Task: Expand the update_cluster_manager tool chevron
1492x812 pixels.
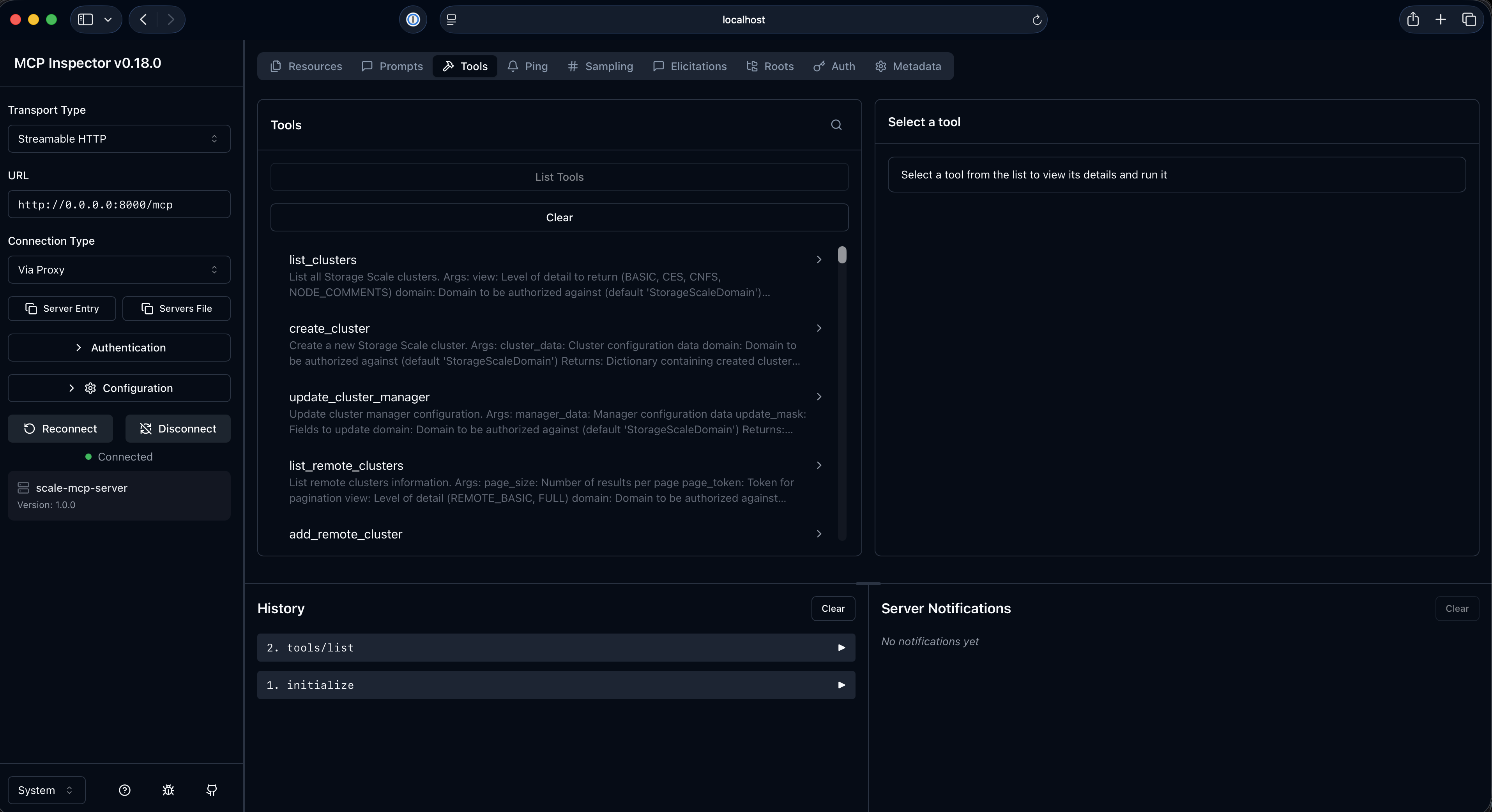Action: click(819, 397)
